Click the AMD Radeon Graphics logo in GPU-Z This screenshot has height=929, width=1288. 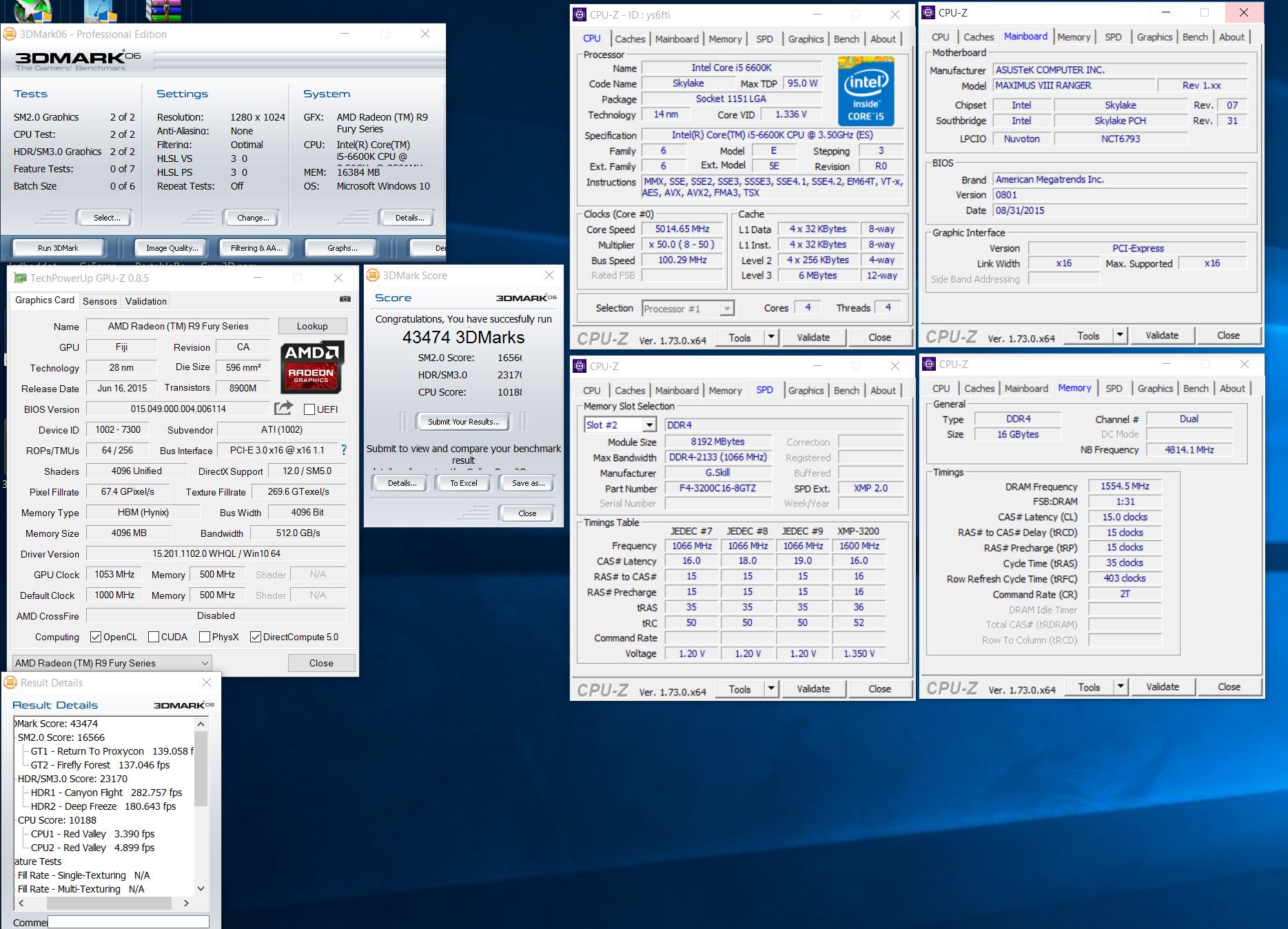pos(312,366)
